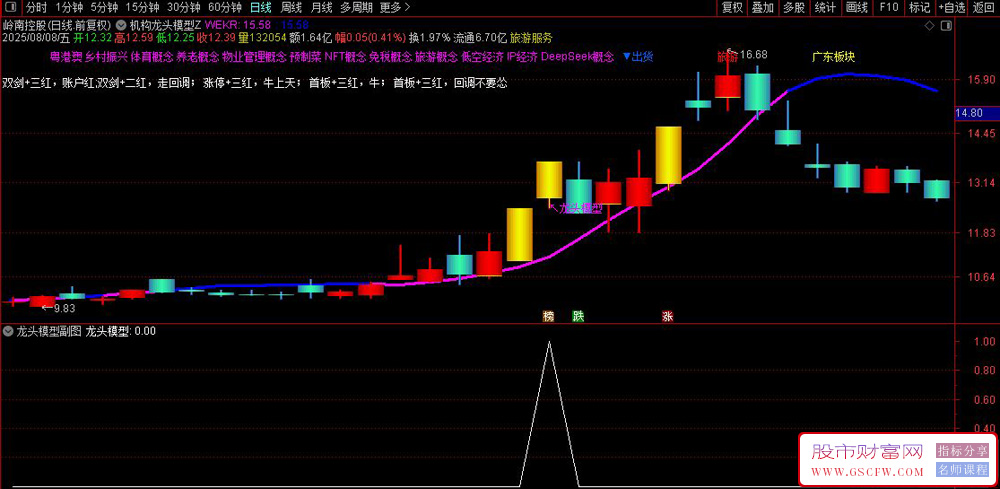Switch to the 30分钟 period tab
This screenshot has width=1000, height=489.
(x=184, y=8)
